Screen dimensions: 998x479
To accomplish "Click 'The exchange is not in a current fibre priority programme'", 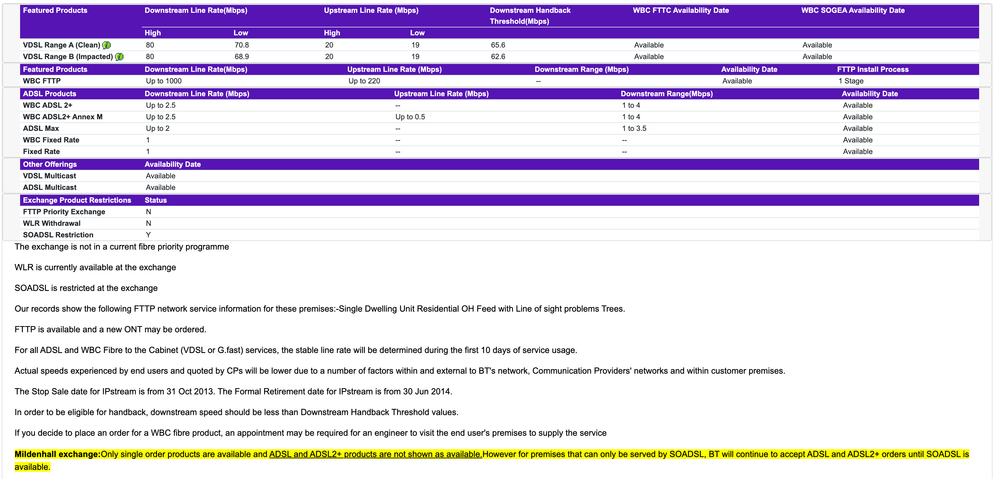I will coord(122,247).
